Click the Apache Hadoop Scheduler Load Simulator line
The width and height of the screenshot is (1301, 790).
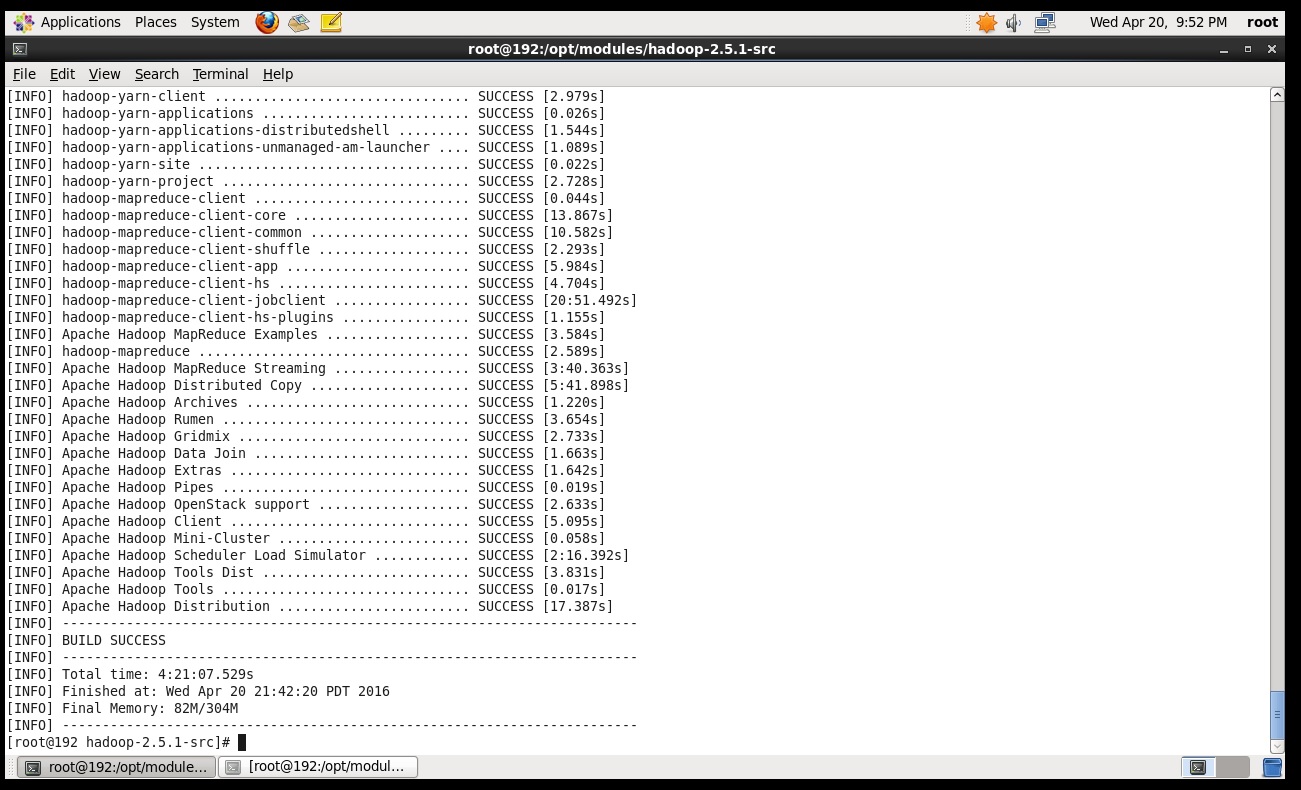tap(318, 555)
